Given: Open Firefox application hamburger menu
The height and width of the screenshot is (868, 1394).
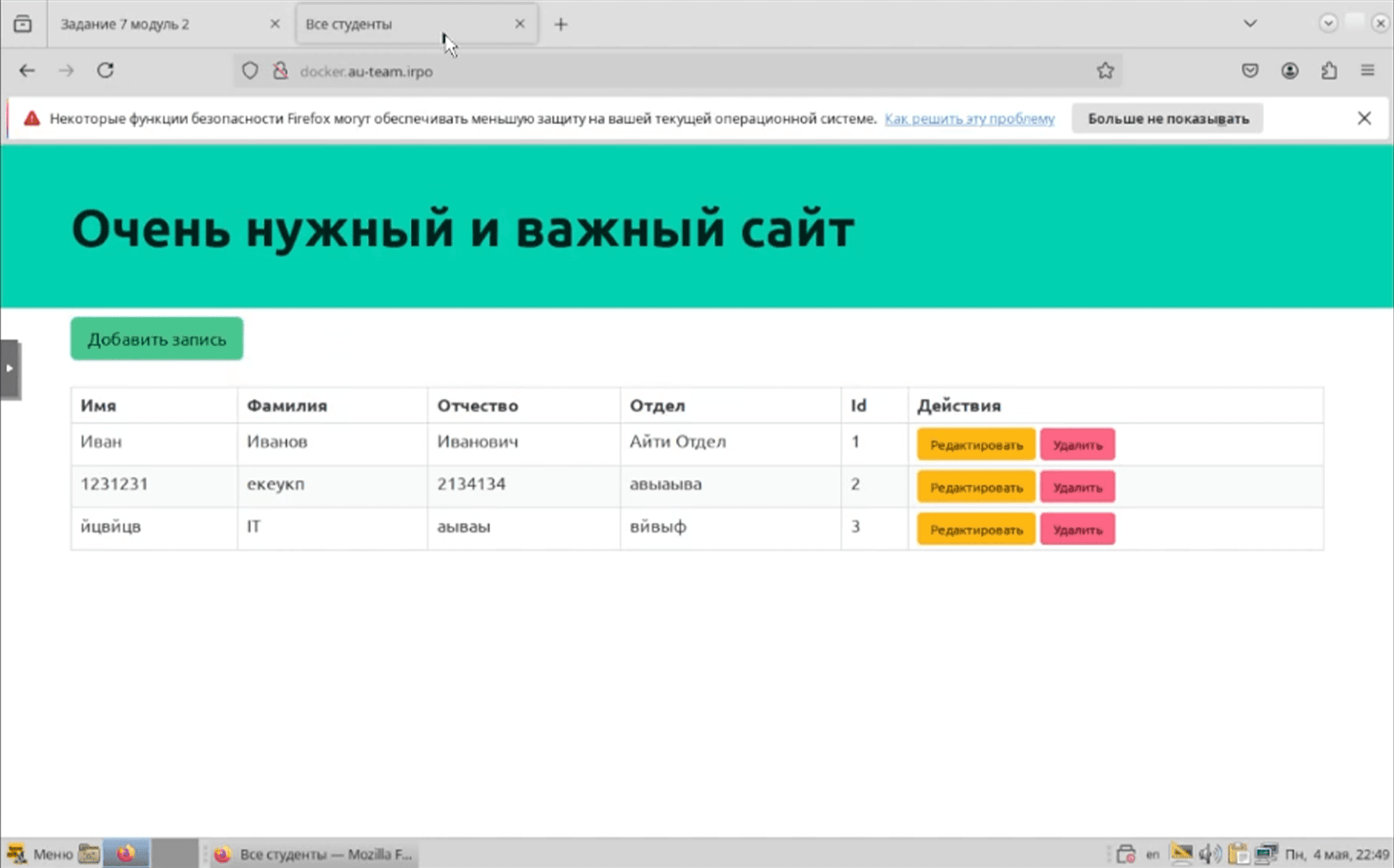Looking at the screenshot, I should (1368, 71).
